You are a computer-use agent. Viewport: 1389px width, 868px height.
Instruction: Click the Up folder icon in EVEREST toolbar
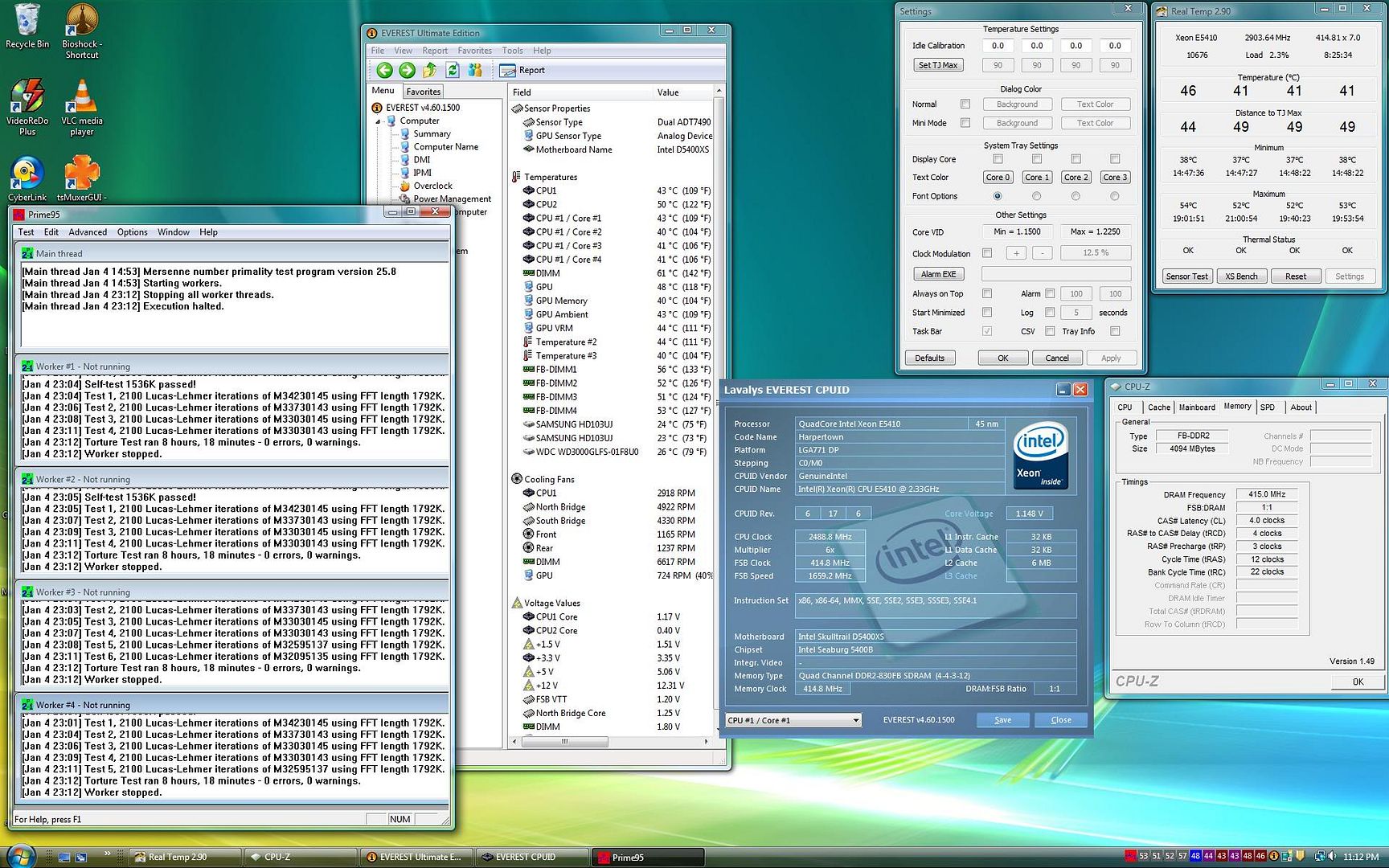click(x=429, y=70)
